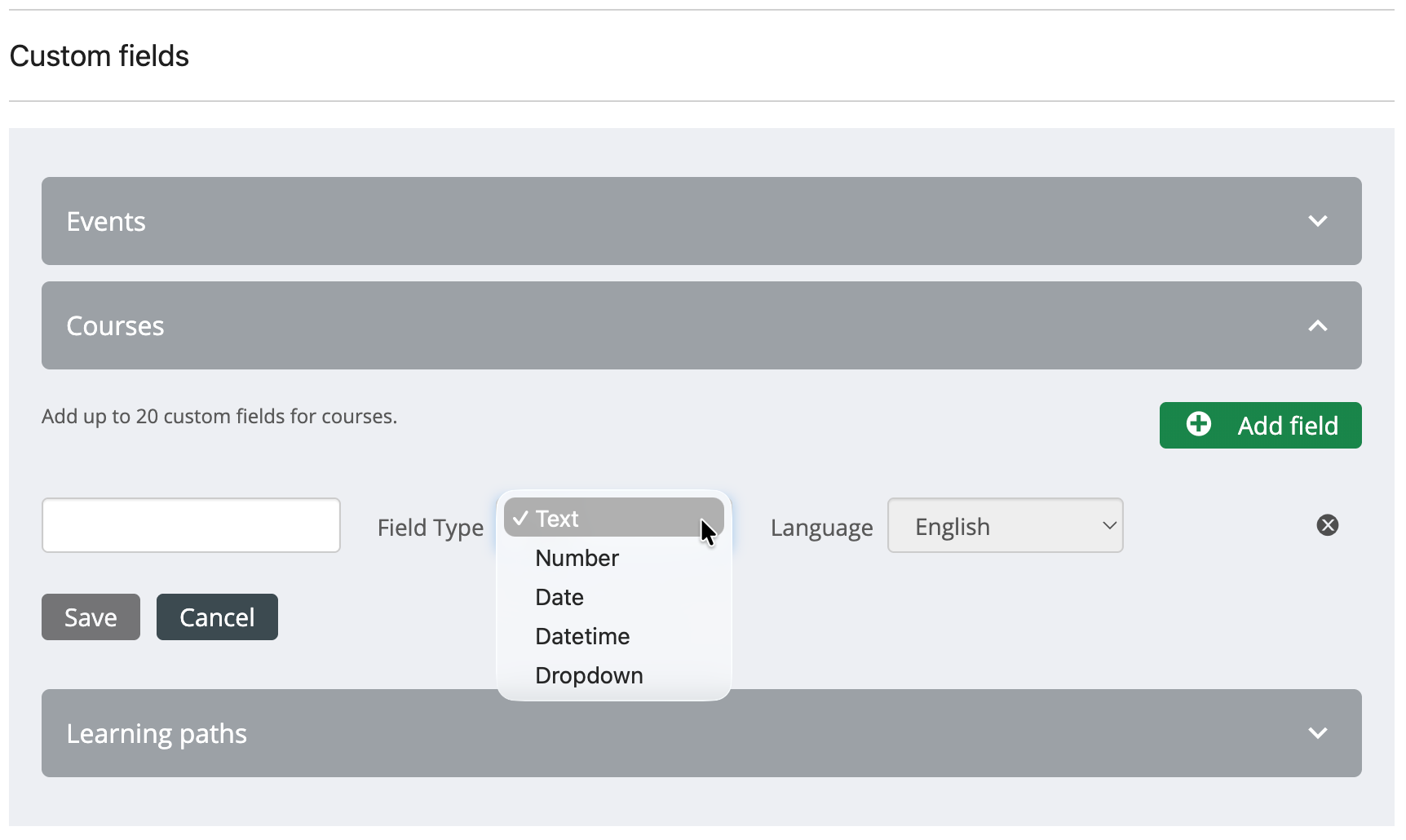1406x840 pixels.
Task: Click the Events section chevron arrow
Action: [x=1317, y=221]
